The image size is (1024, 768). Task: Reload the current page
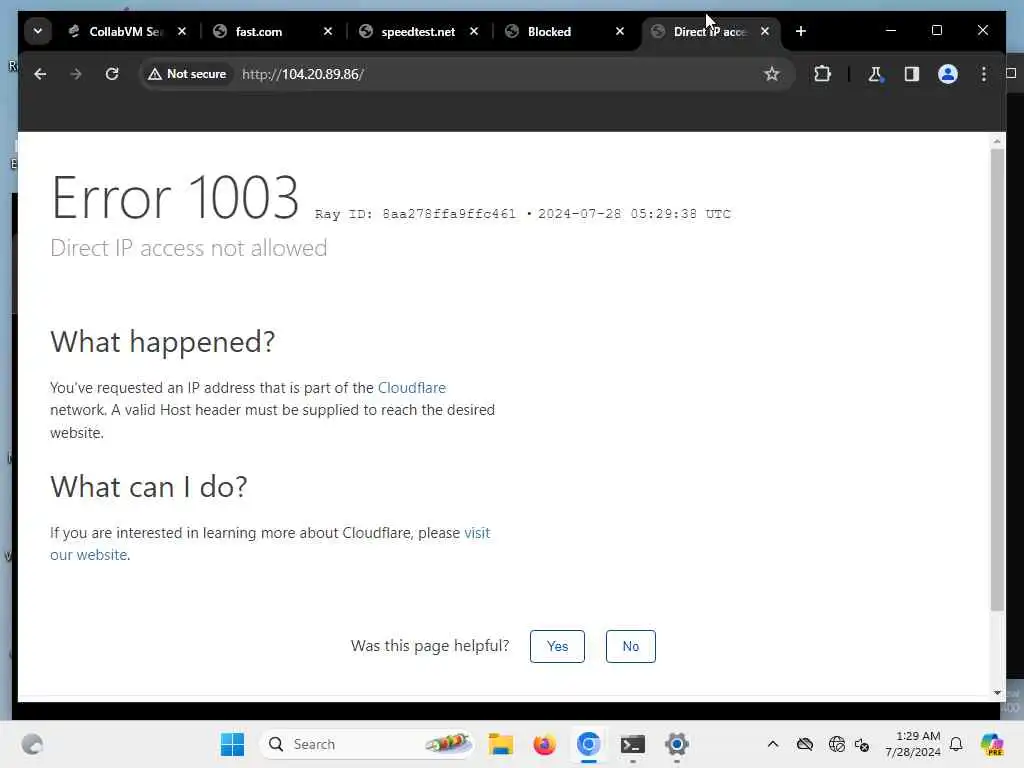tap(112, 74)
